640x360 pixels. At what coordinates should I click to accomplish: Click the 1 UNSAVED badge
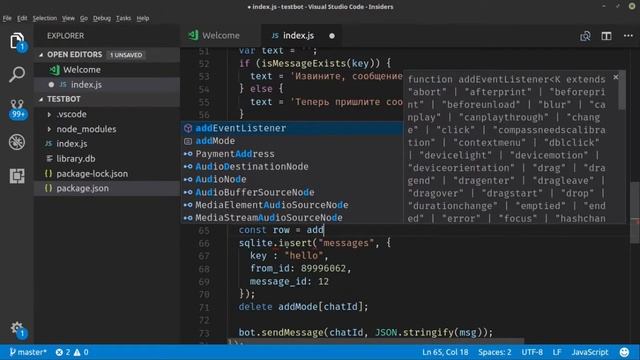(126, 55)
